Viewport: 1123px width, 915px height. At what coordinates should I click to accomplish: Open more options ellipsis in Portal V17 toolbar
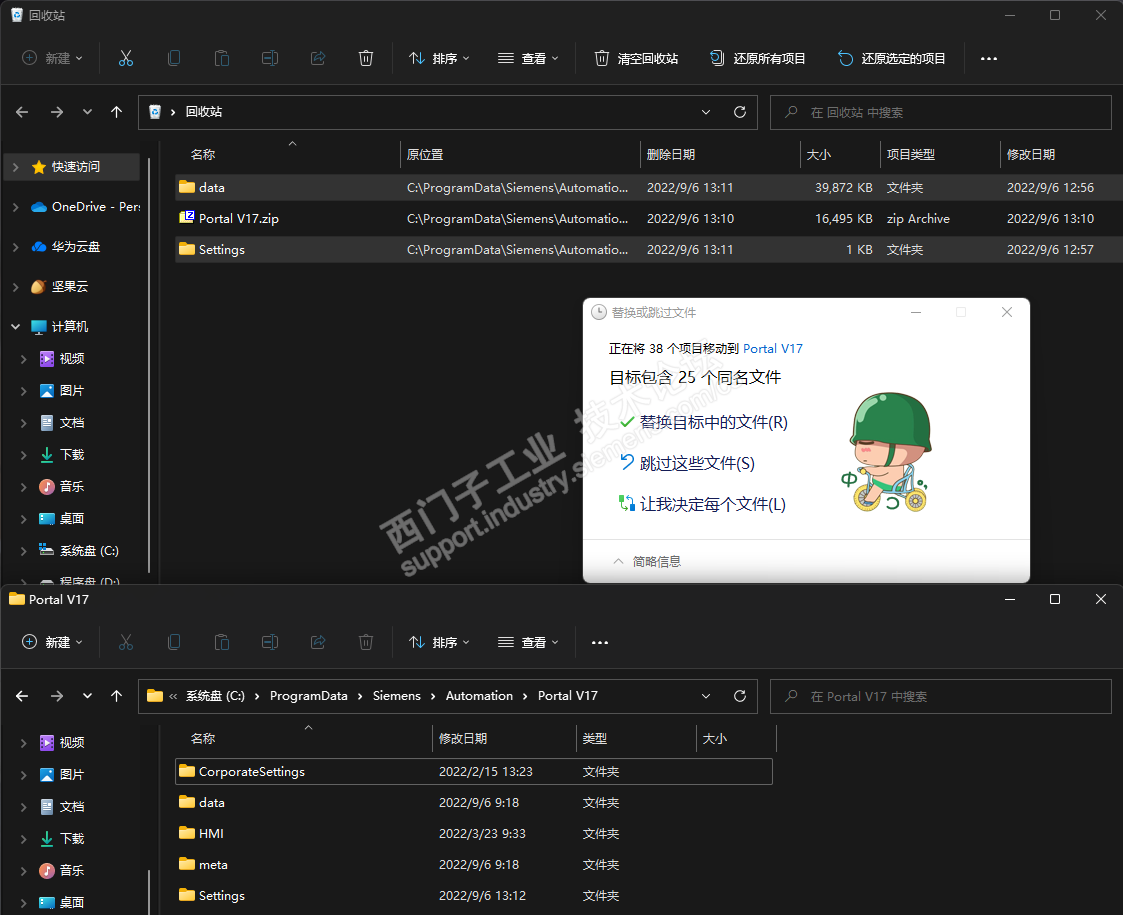click(600, 643)
